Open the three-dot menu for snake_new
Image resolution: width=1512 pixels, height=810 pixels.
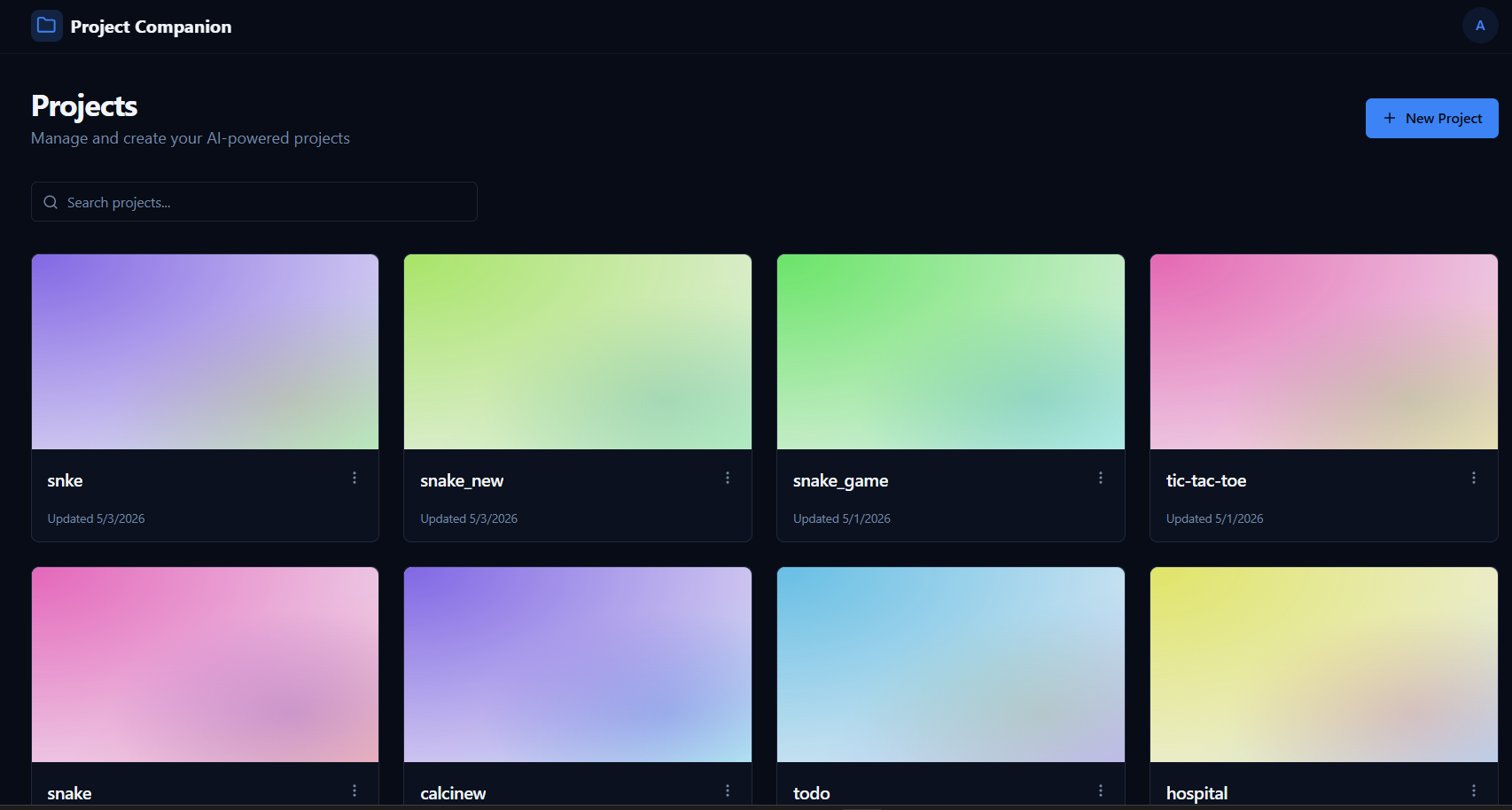coord(728,478)
